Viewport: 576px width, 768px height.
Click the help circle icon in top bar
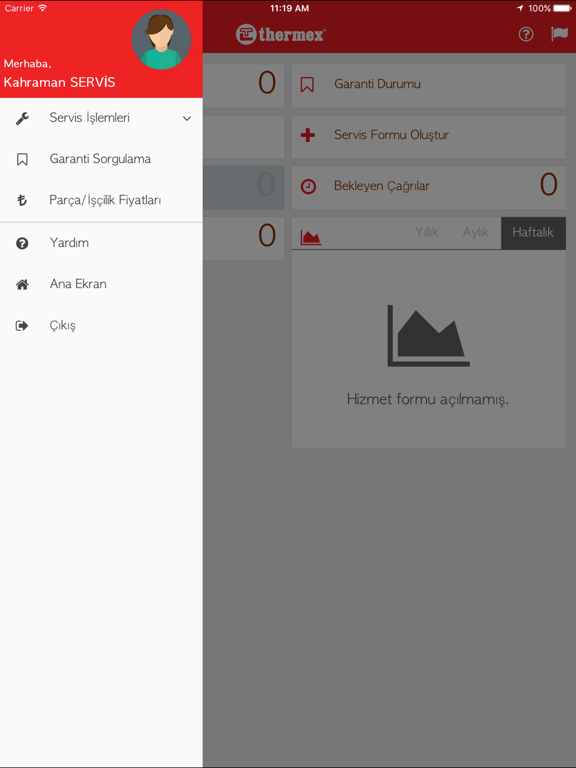click(526, 34)
